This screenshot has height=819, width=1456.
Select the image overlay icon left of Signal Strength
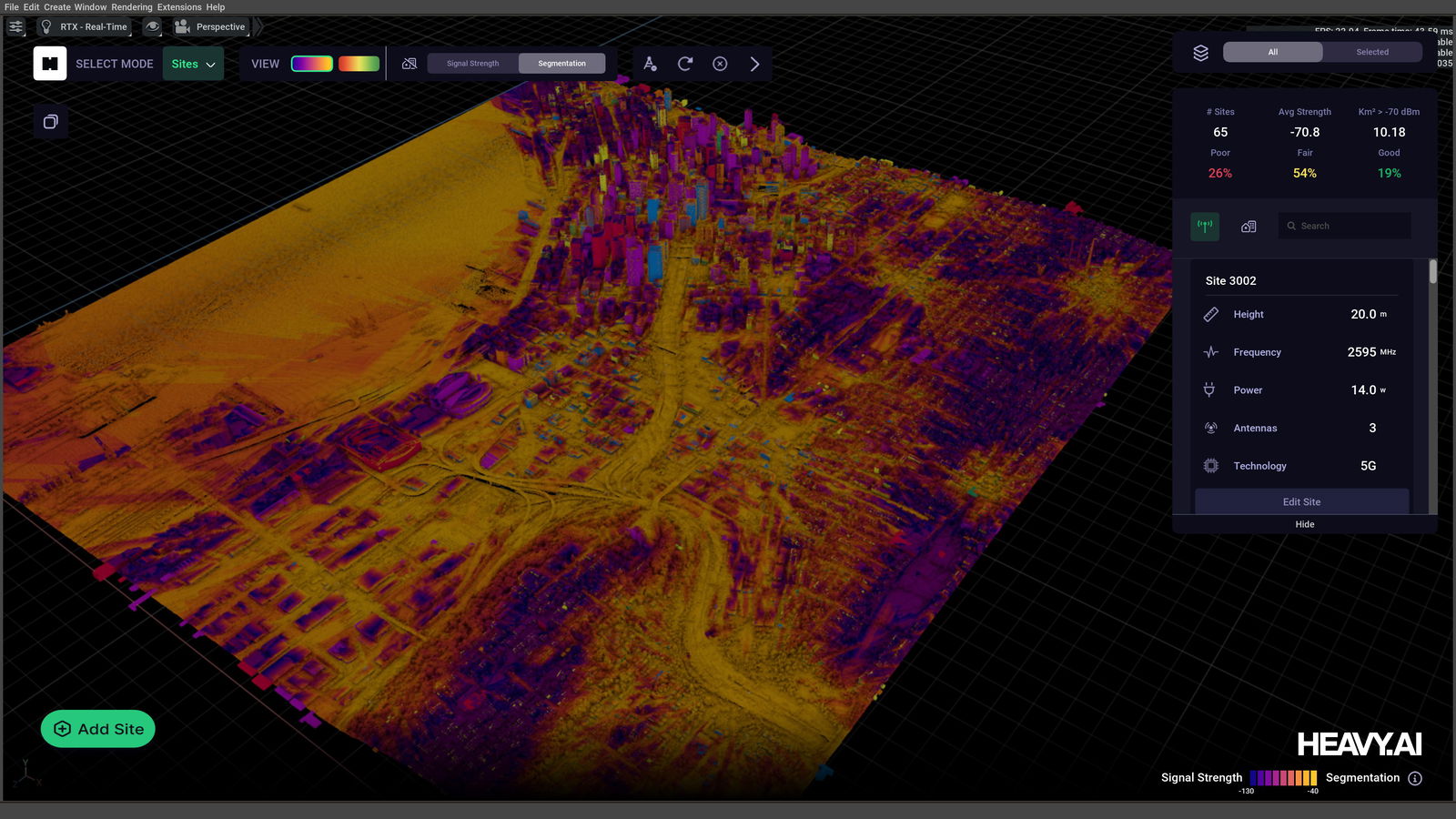pos(409,63)
